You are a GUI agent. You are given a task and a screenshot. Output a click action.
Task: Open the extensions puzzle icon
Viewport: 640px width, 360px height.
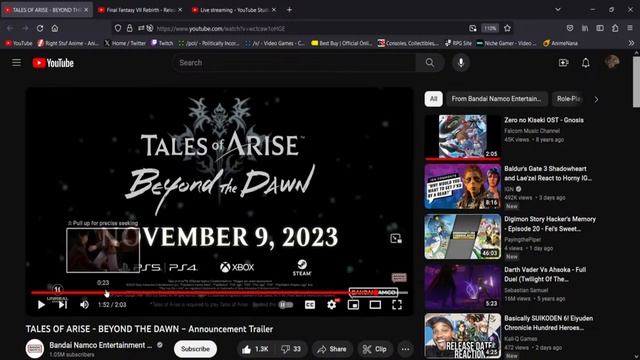pos(615,28)
